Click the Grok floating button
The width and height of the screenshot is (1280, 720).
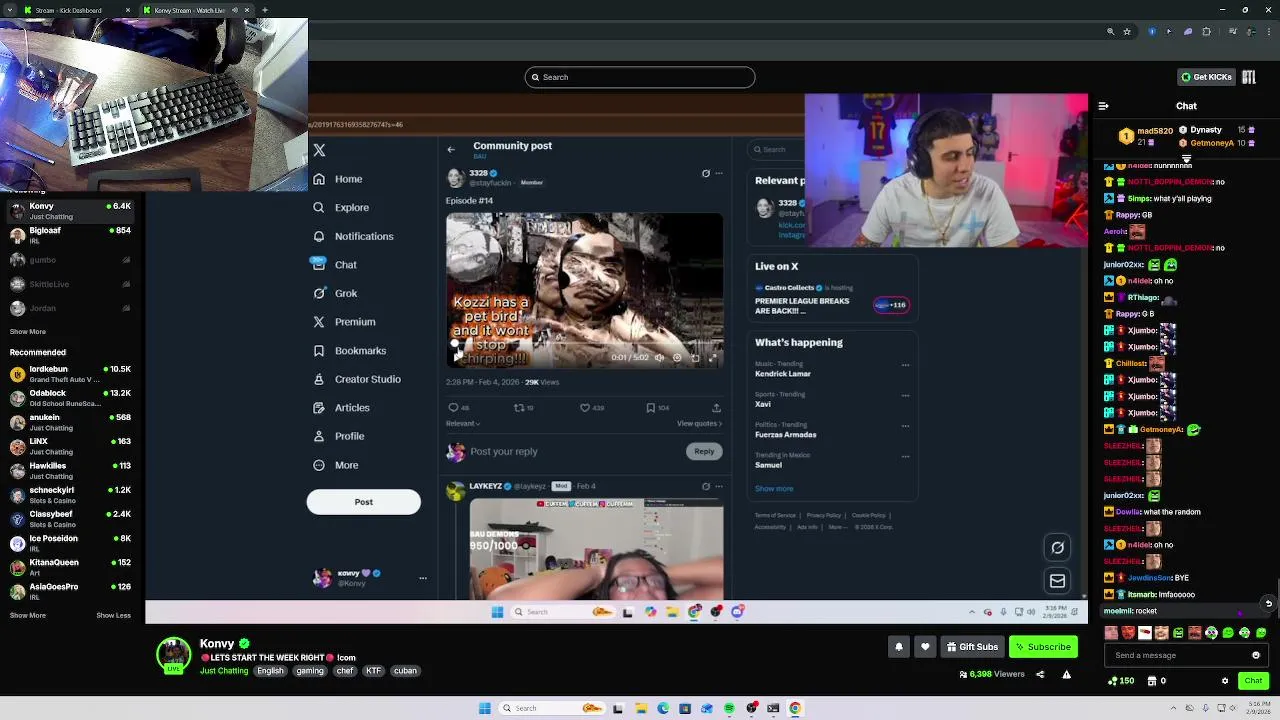pos(1057,548)
